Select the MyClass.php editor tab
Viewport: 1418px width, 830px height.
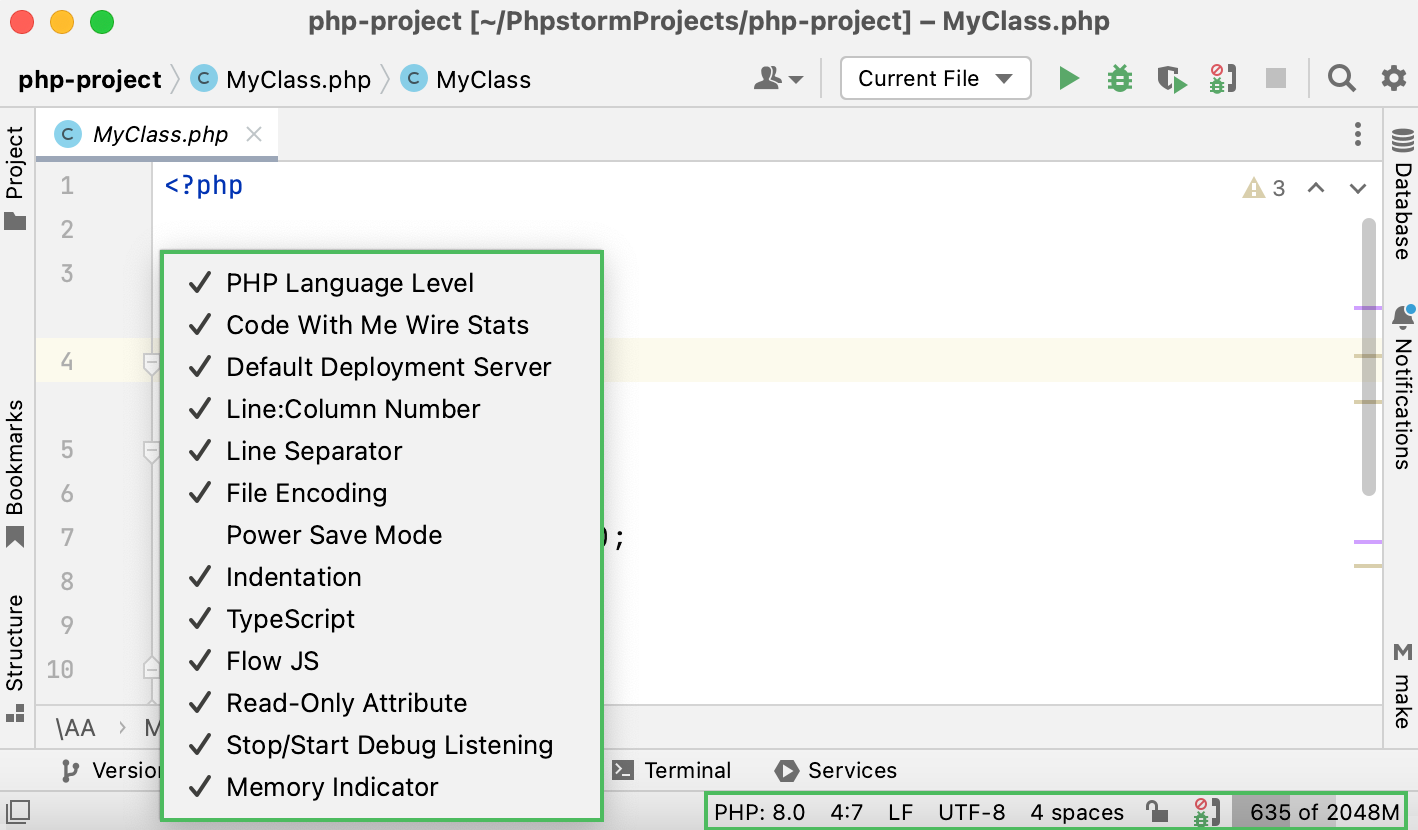click(x=157, y=135)
